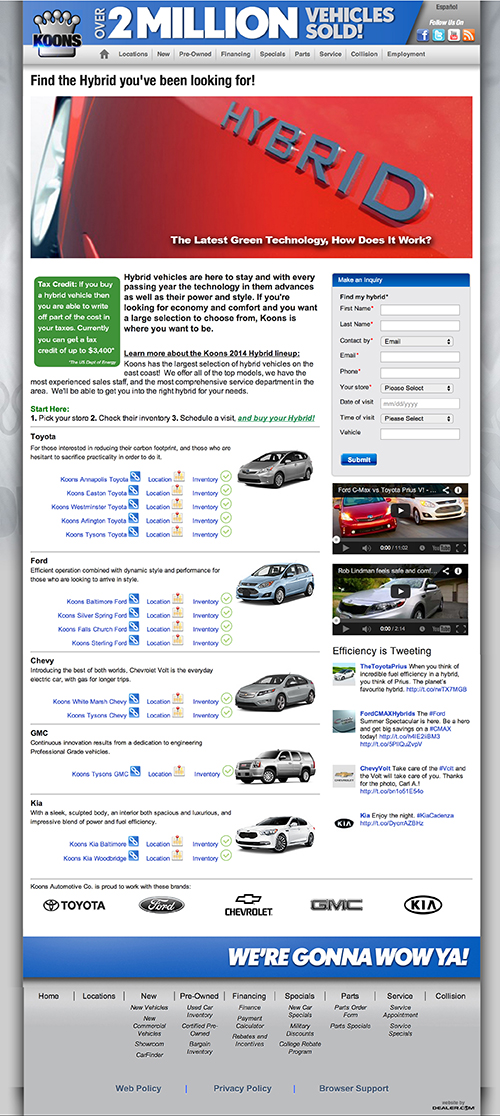
Task: Click 'and buy your Hybrid!' green link
Action: (x=276, y=418)
